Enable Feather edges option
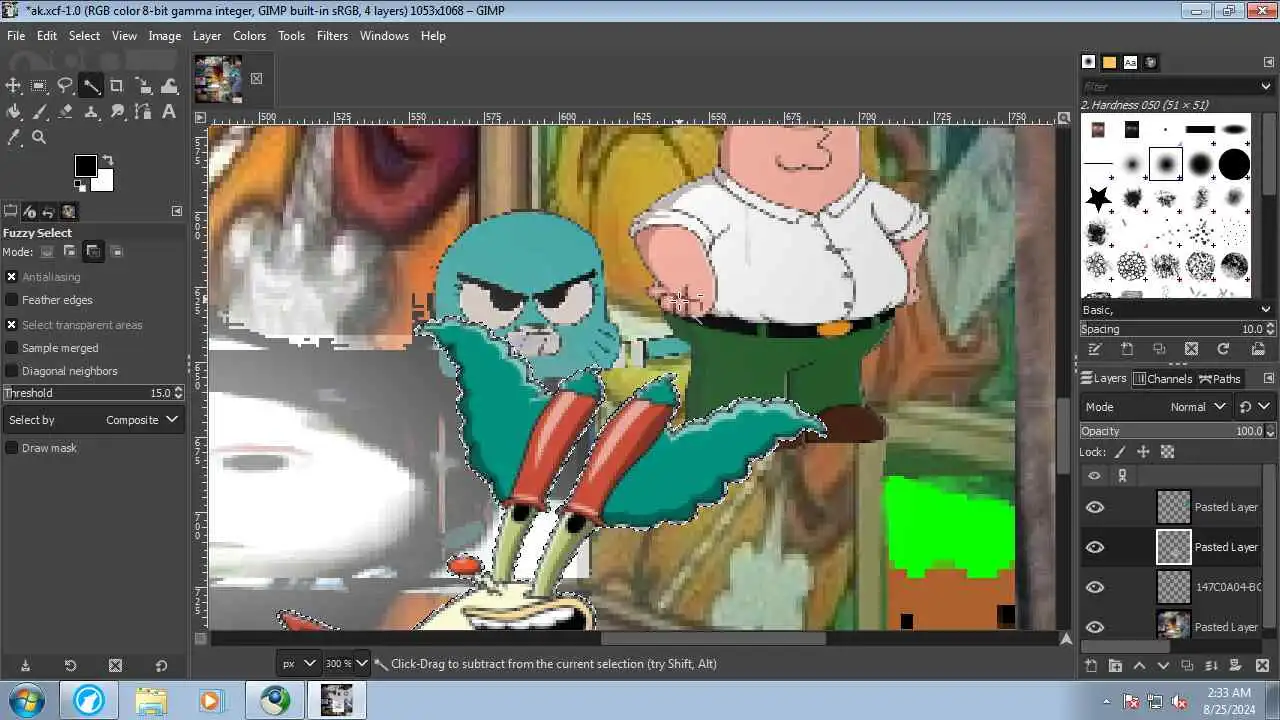The width and height of the screenshot is (1280, 720). click(x=12, y=300)
